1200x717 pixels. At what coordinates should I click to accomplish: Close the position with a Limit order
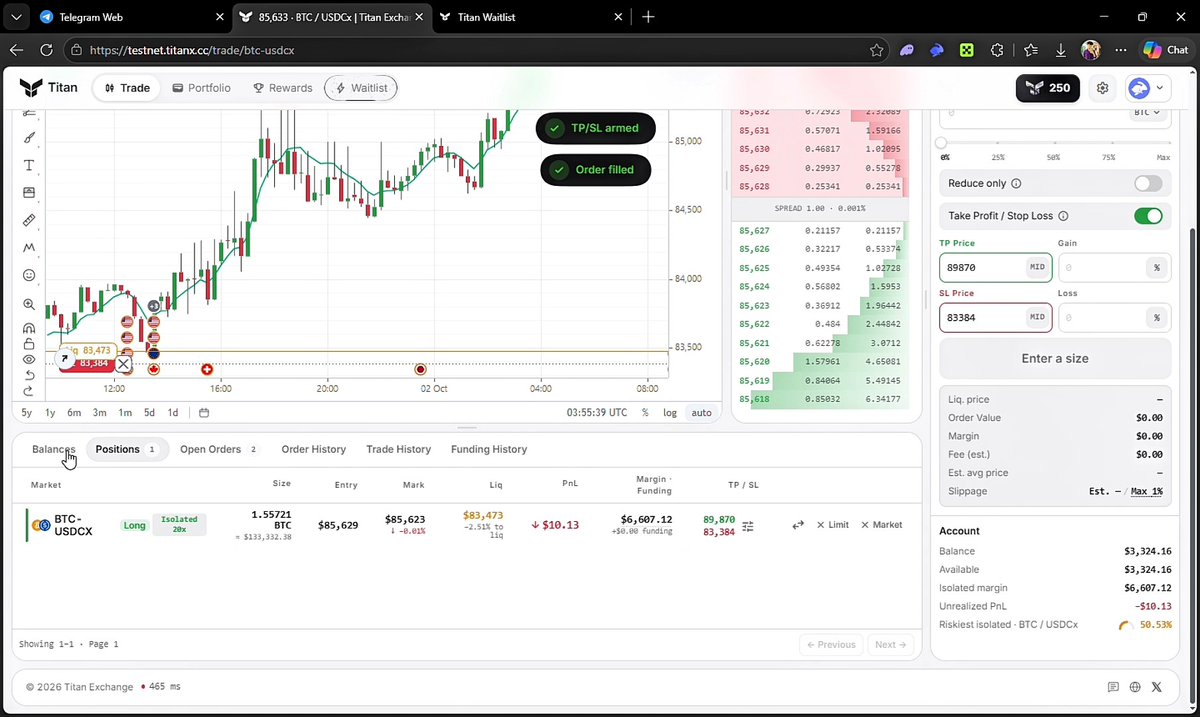tap(832, 525)
